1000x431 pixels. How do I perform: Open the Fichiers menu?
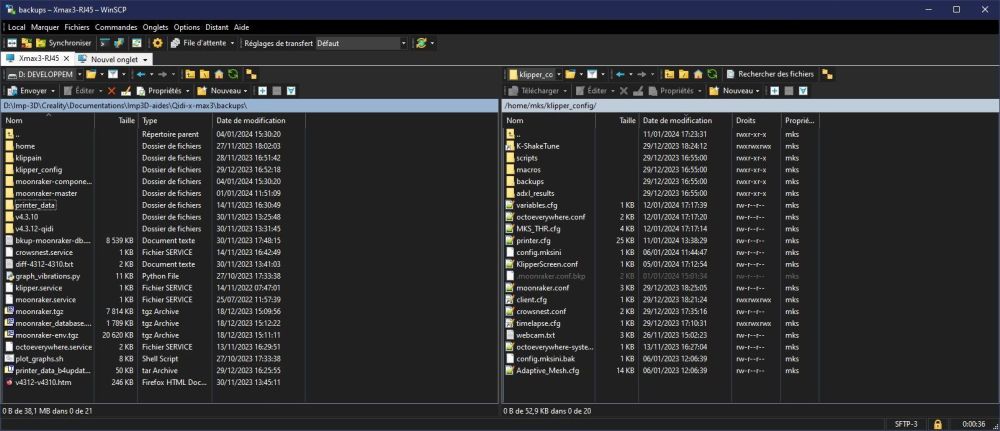pos(77,27)
